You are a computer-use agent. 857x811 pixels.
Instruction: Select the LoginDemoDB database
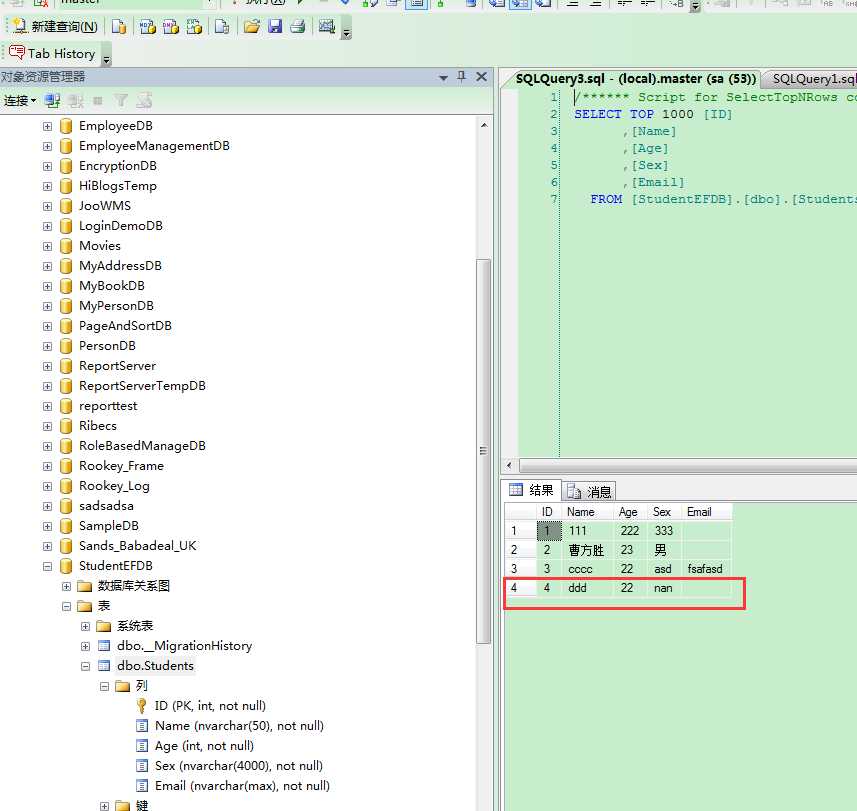click(x=121, y=226)
